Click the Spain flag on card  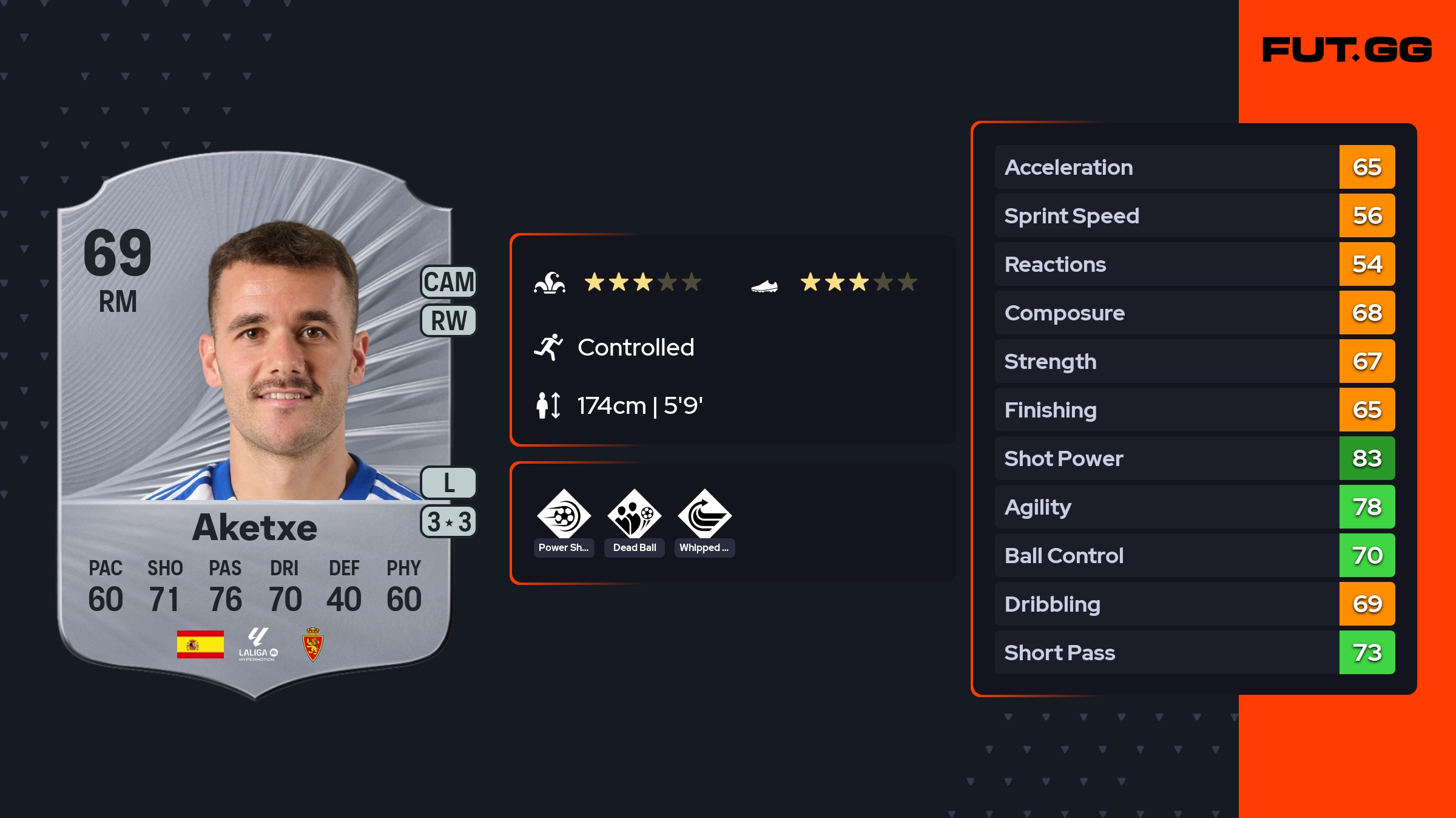(x=200, y=644)
